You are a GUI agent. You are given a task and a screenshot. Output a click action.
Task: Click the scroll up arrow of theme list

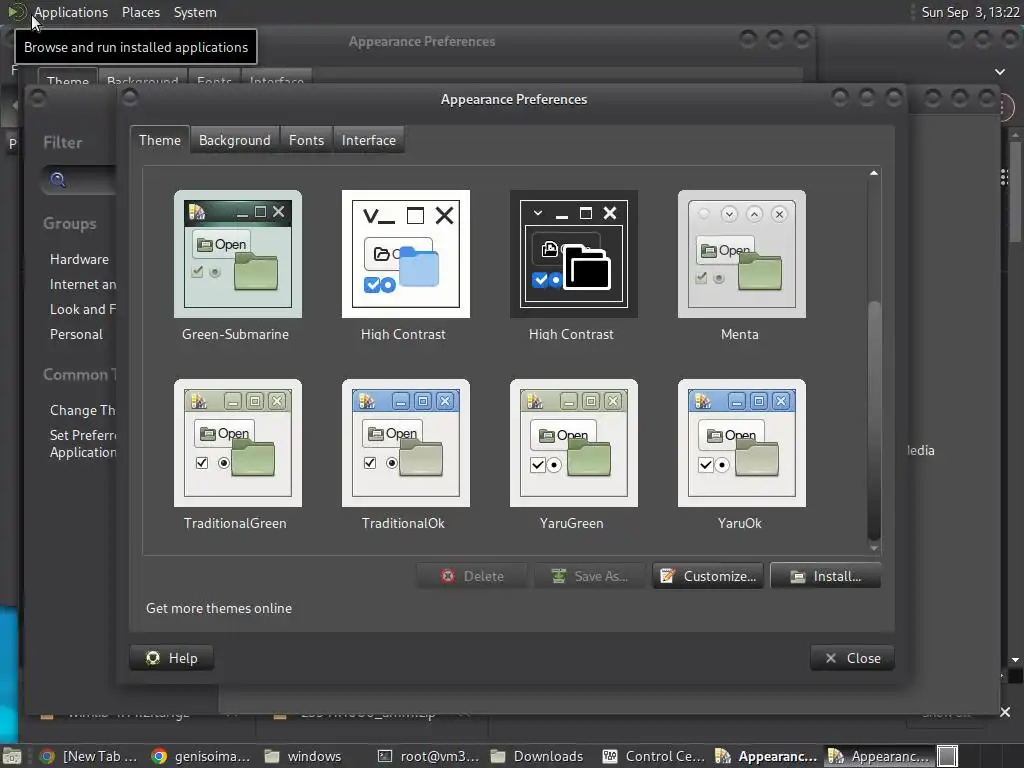point(874,173)
